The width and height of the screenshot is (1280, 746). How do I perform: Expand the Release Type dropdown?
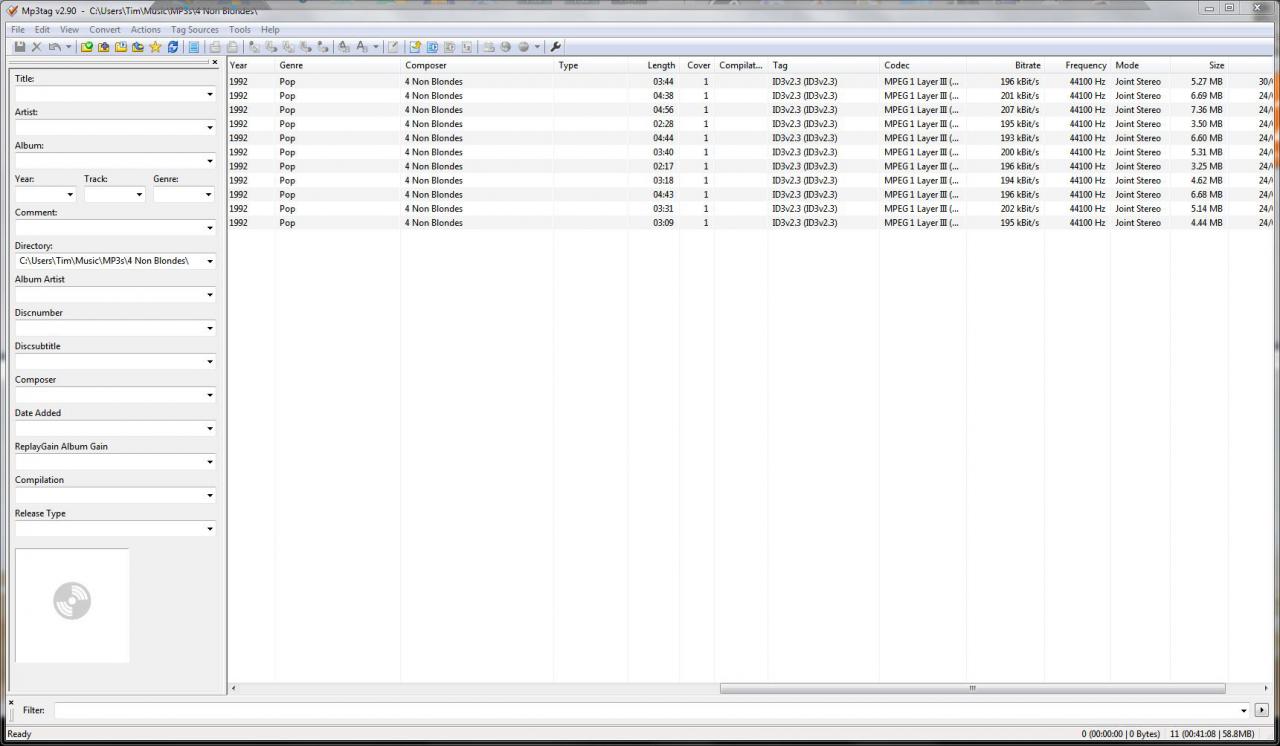pos(209,529)
